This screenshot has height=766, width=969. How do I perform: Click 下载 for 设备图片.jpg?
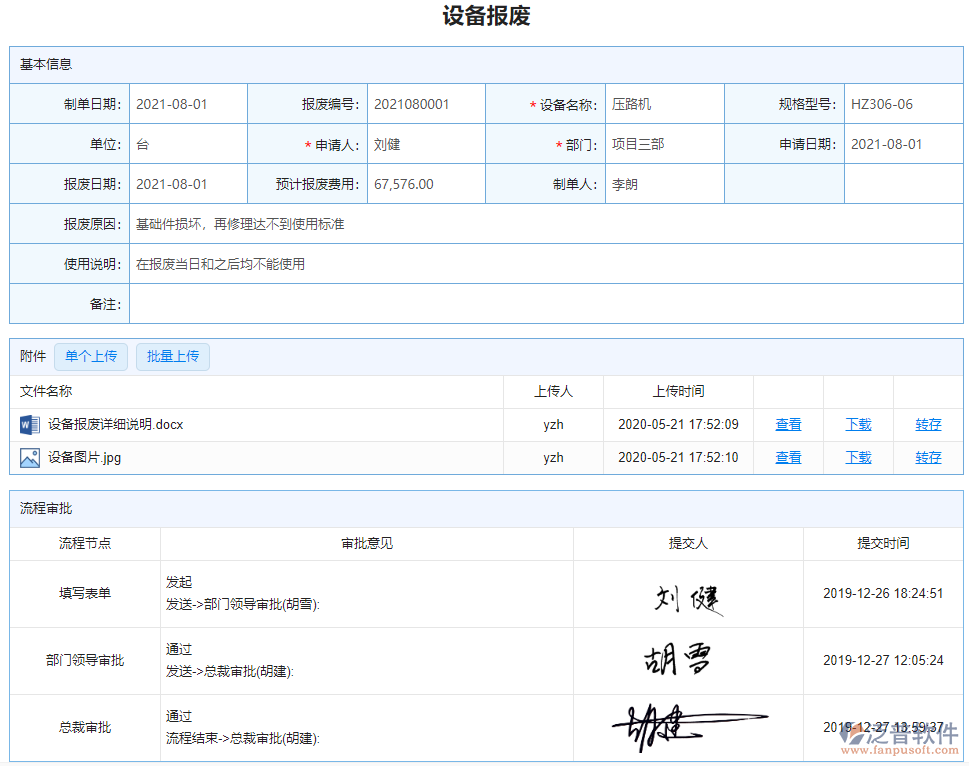pos(857,457)
